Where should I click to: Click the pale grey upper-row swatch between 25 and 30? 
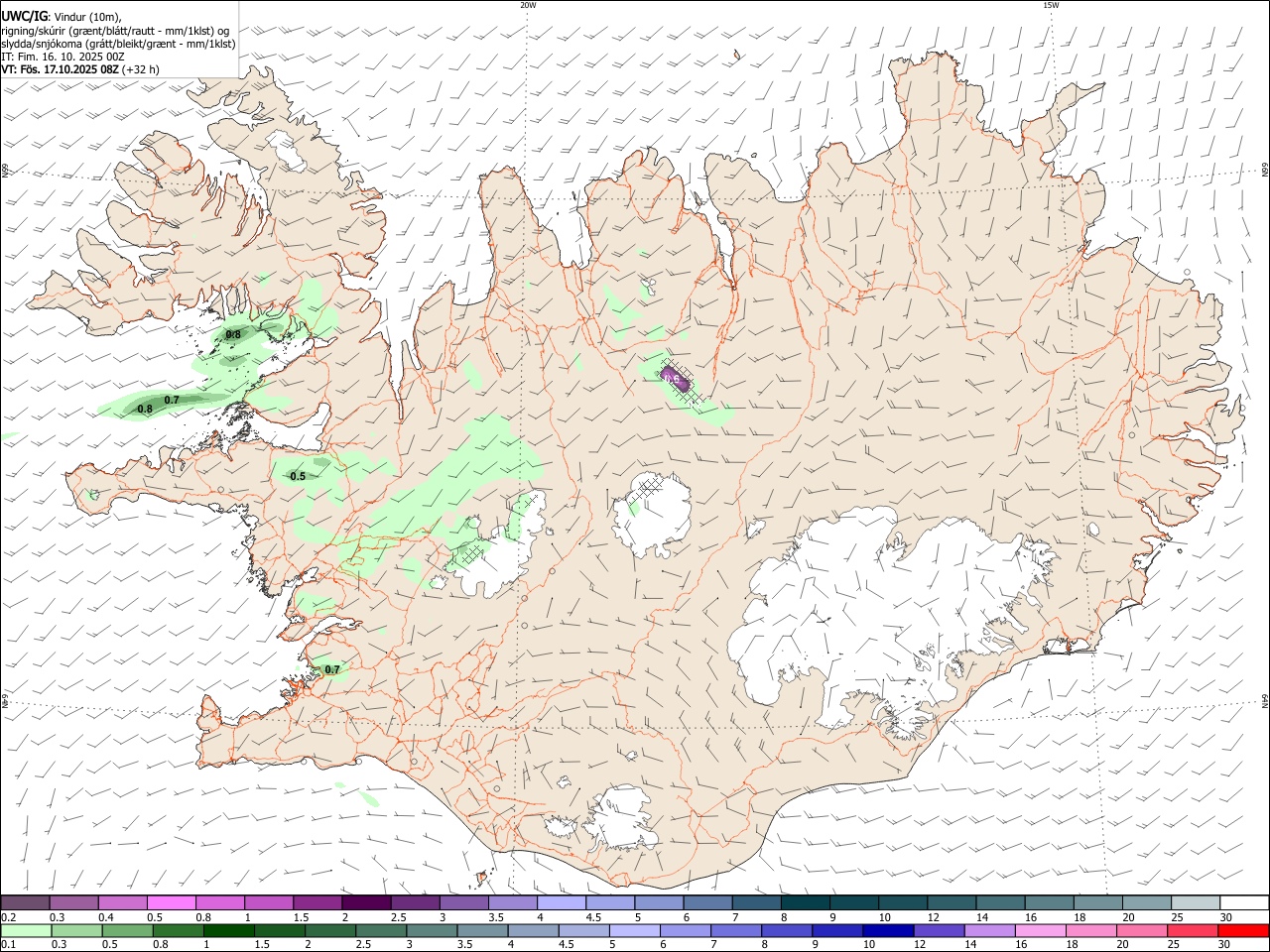coord(1196,902)
